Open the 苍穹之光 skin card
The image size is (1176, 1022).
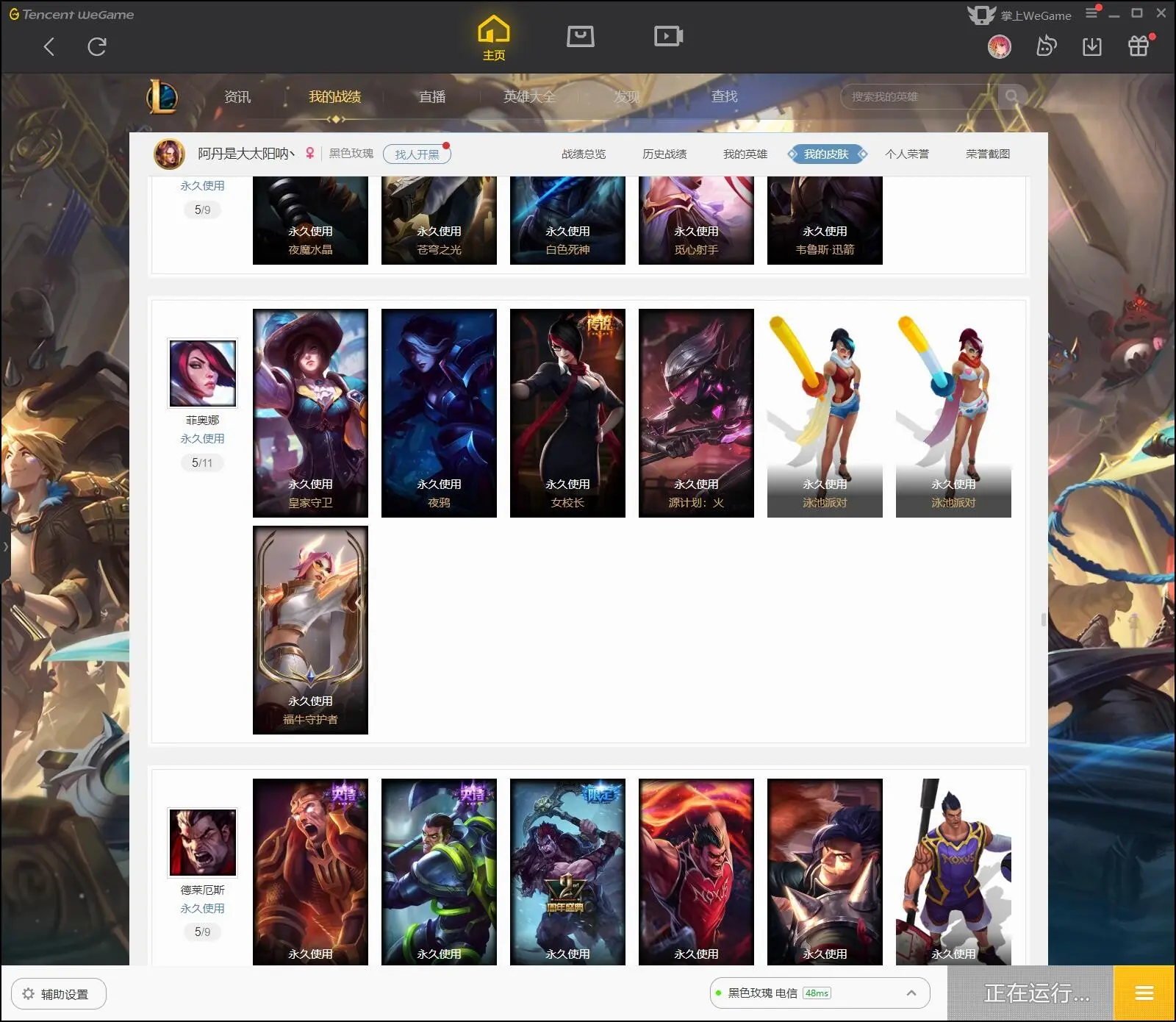[439, 221]
